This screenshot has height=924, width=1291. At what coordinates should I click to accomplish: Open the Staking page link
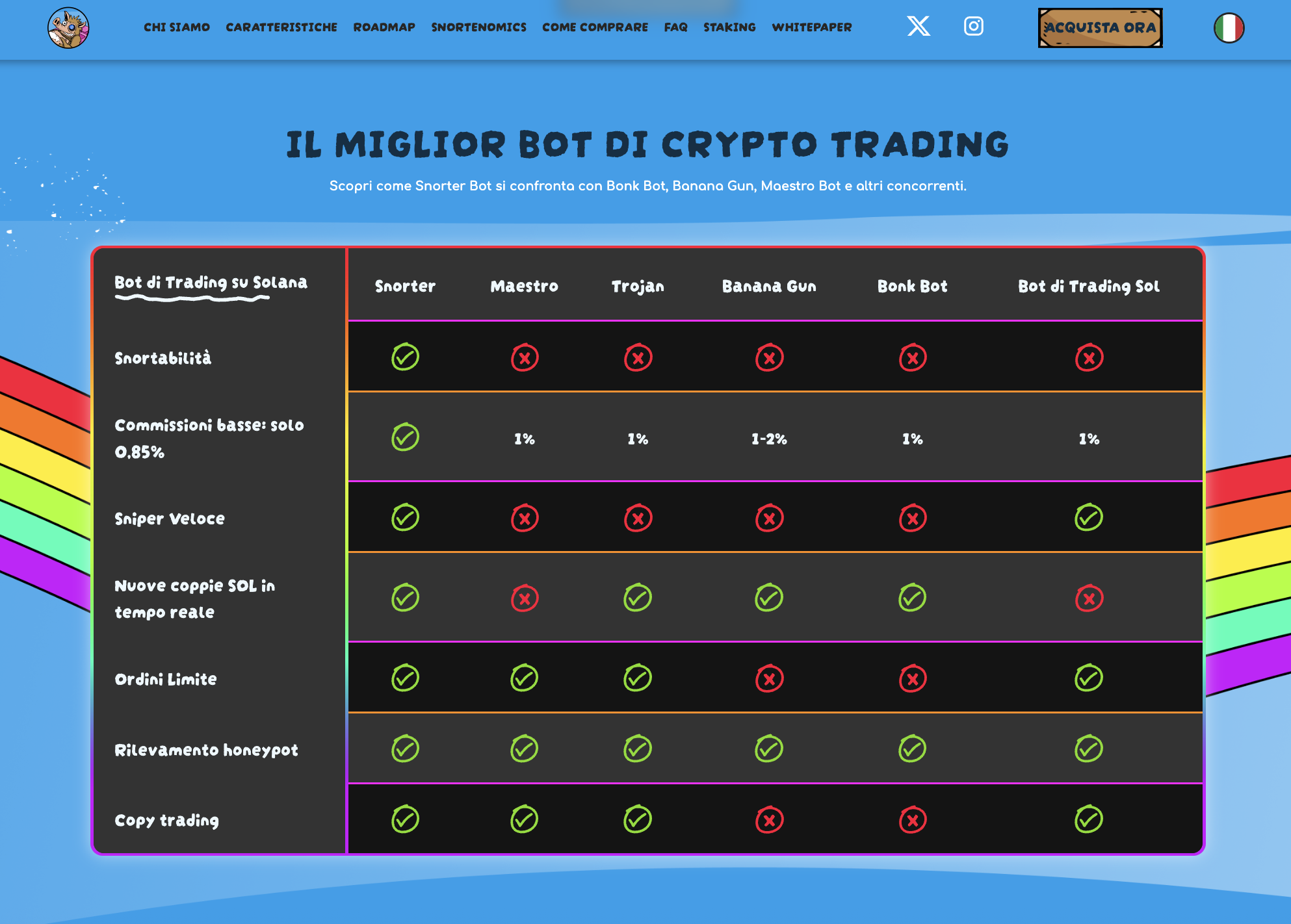[x=729, y=27]
